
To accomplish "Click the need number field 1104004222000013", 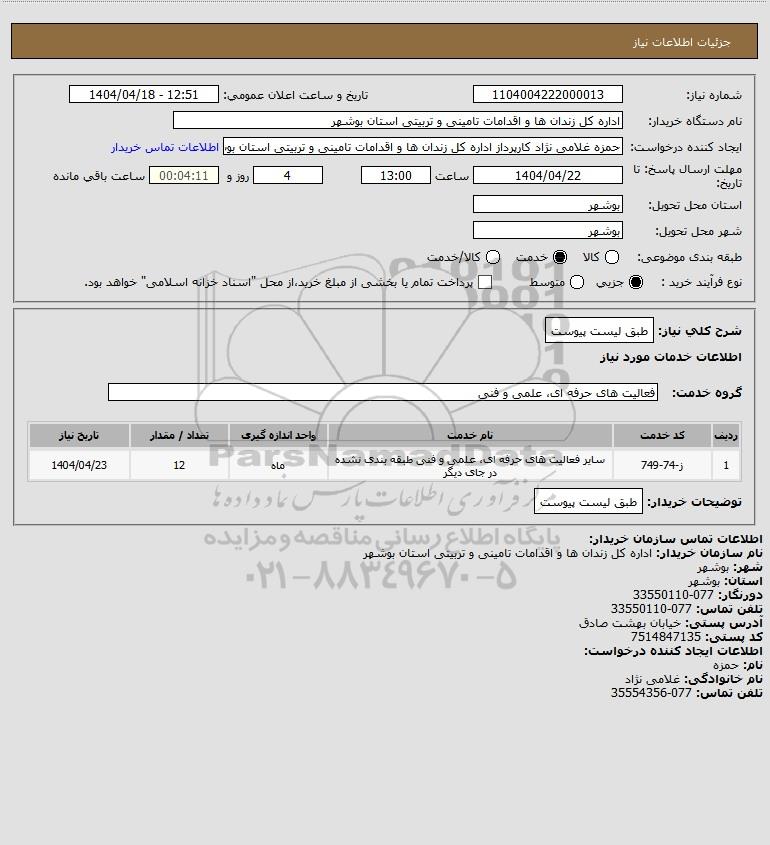I will click(x=547, y=94).
